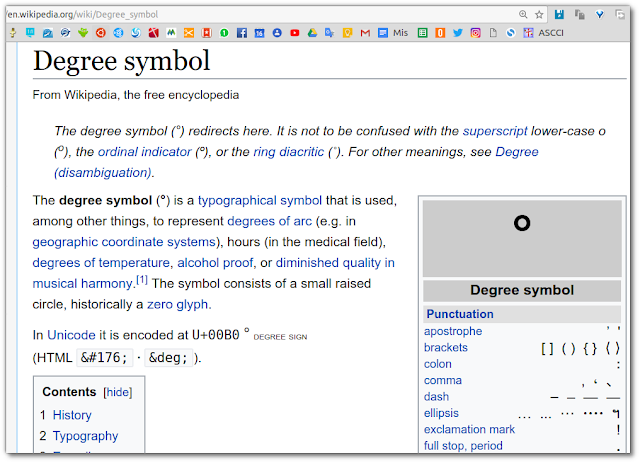Click into the URL address bar
640x463 pixels.
click(261, 15)
